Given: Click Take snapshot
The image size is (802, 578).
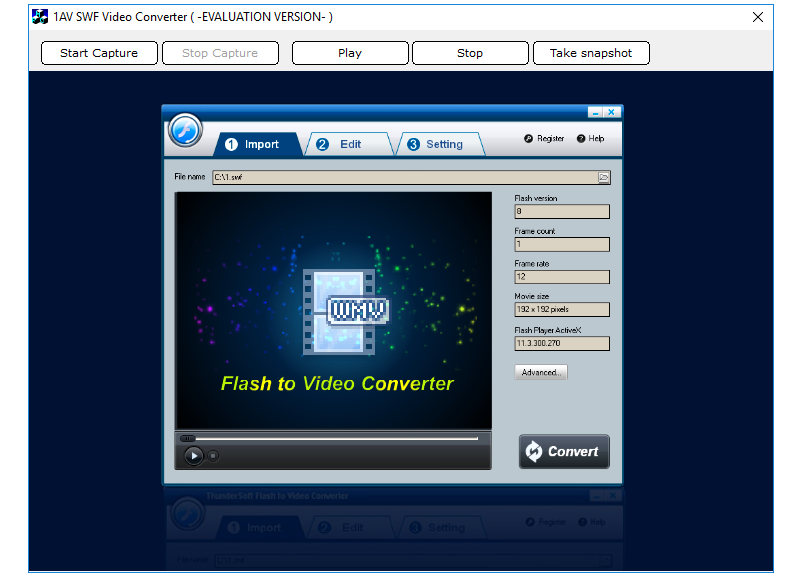Looking at the screenshot, I should [591, 53].
